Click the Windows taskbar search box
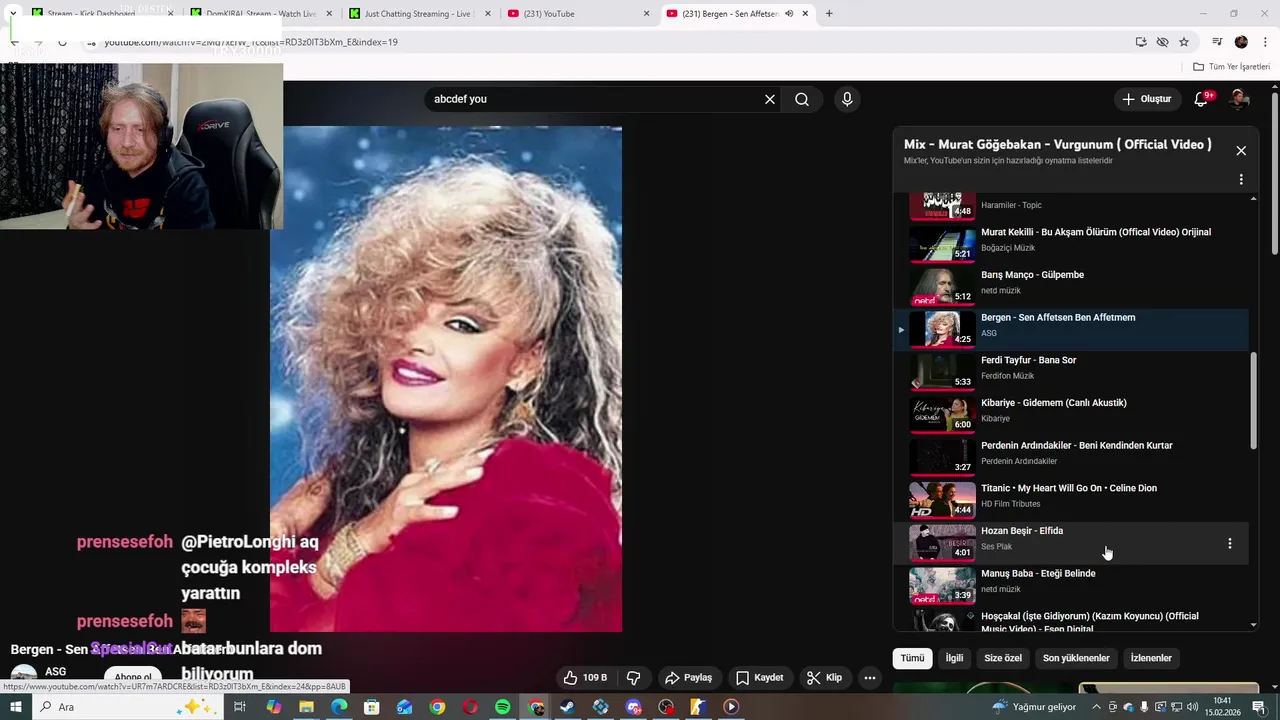The image size is (1280, 720). tap(126, 707)
